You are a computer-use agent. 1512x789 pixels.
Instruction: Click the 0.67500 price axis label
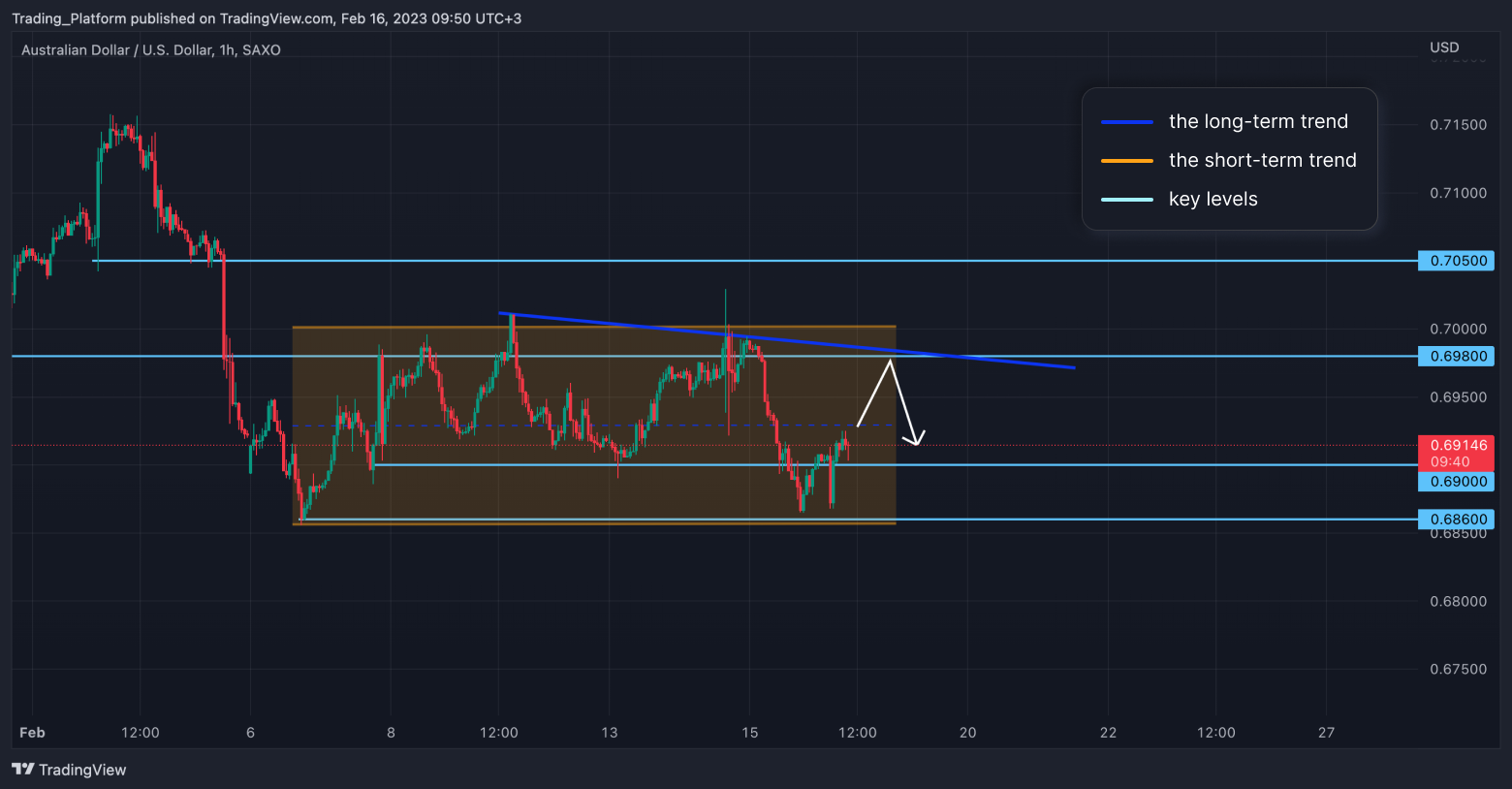click(1458, 670)
